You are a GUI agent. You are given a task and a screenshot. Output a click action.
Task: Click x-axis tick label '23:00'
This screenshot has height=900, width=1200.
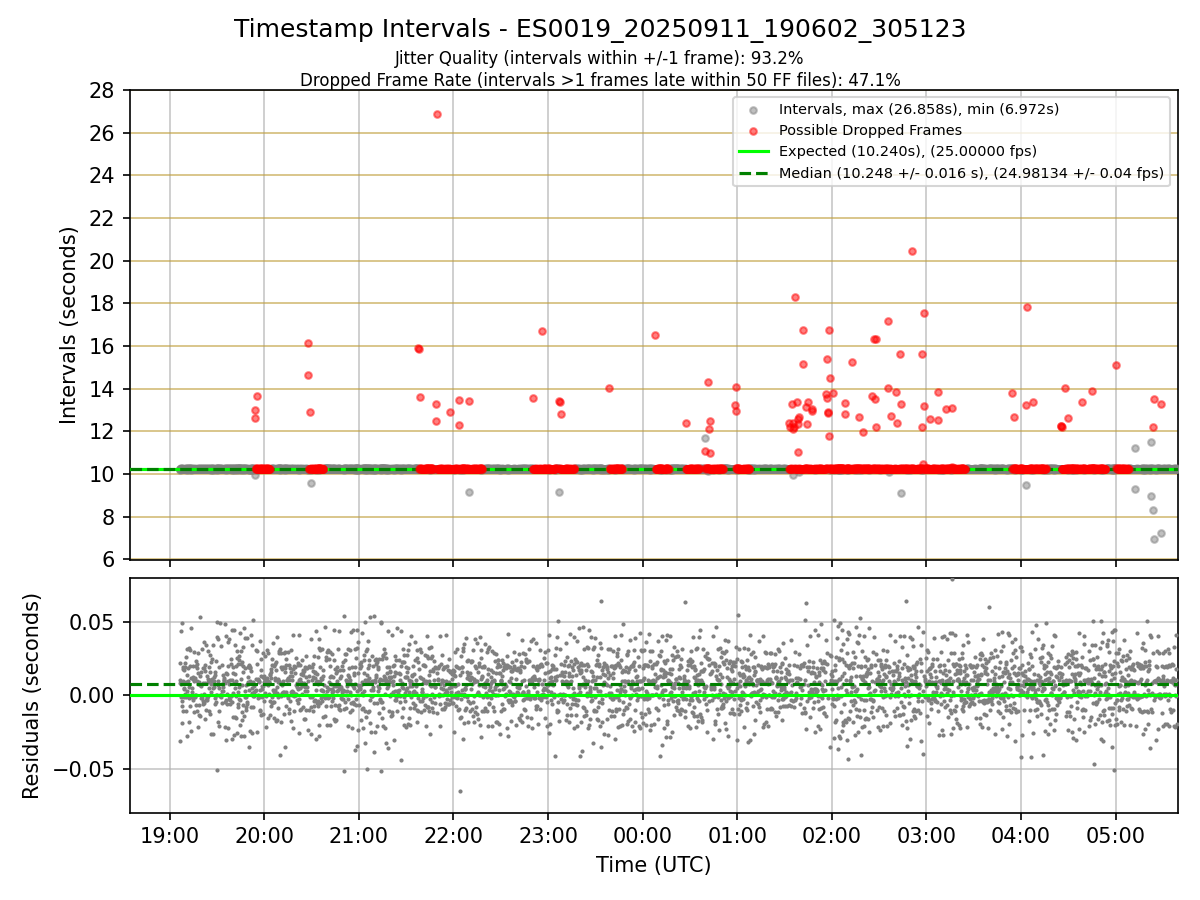coord(548,835)
